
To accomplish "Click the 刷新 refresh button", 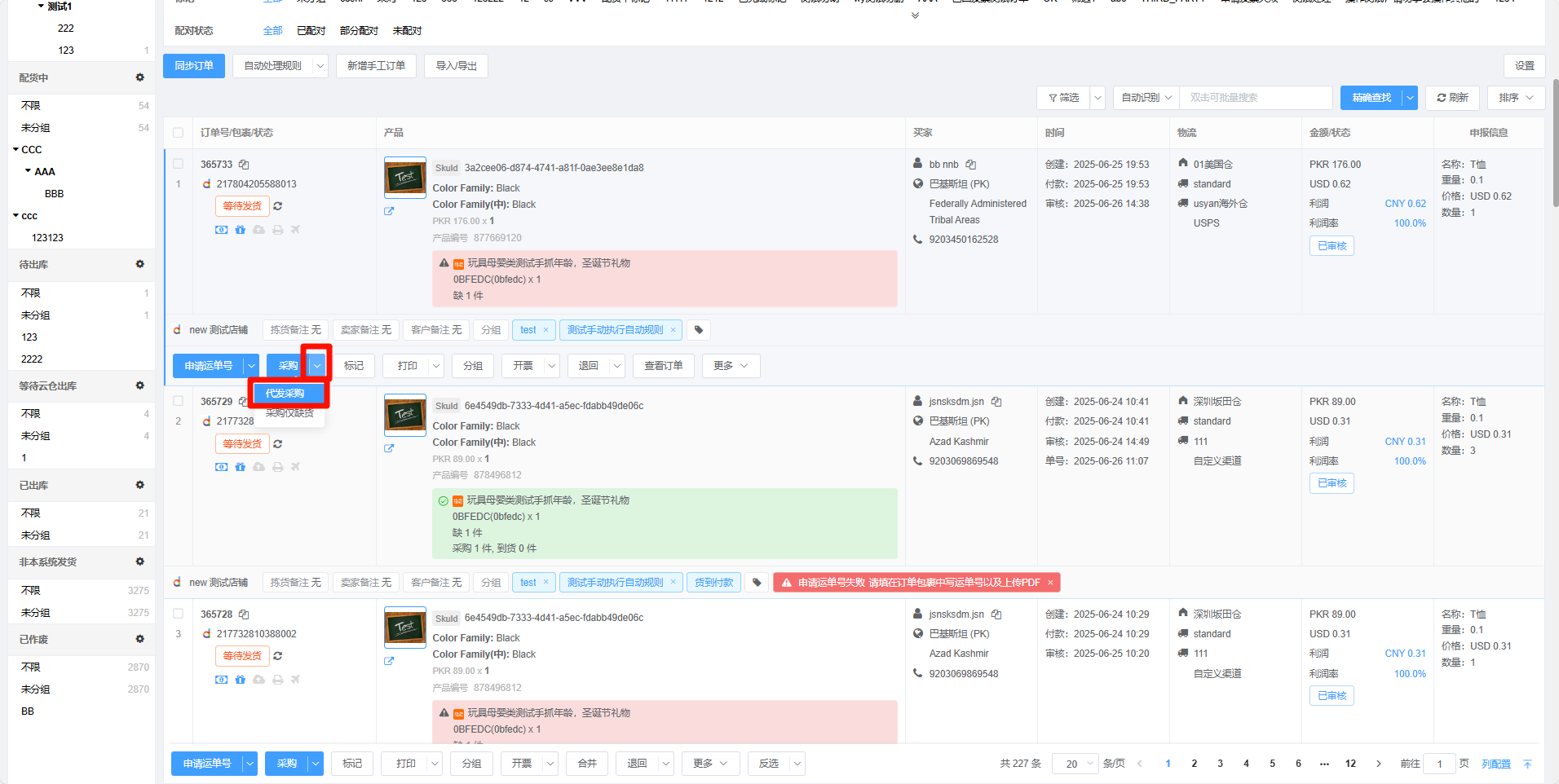I will pos(1452,98).
